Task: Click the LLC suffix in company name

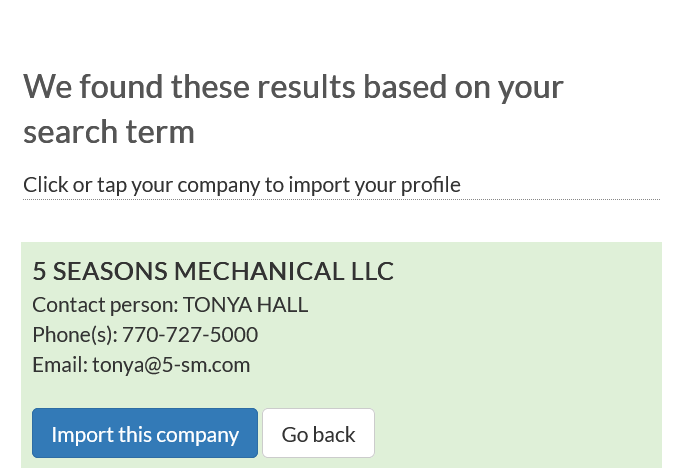Action: [372, 271]
